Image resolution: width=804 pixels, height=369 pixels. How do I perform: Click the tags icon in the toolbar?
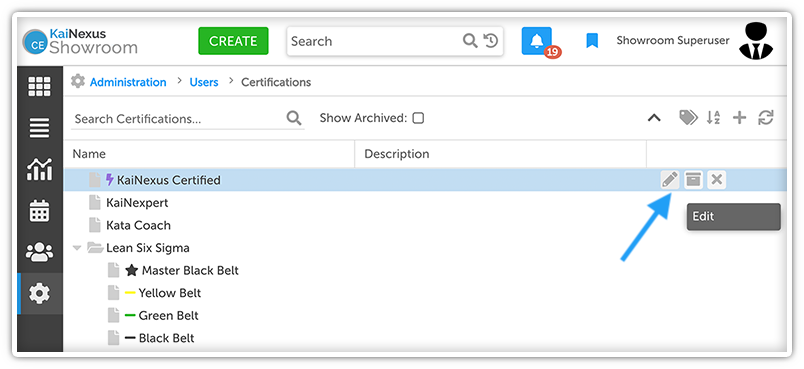pos(688,118)
